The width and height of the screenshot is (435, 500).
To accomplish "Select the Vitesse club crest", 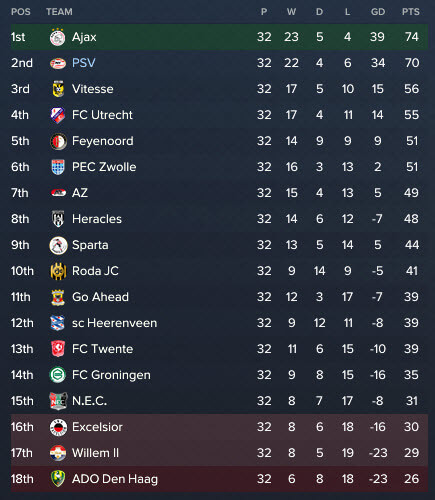I will point(58,89).
